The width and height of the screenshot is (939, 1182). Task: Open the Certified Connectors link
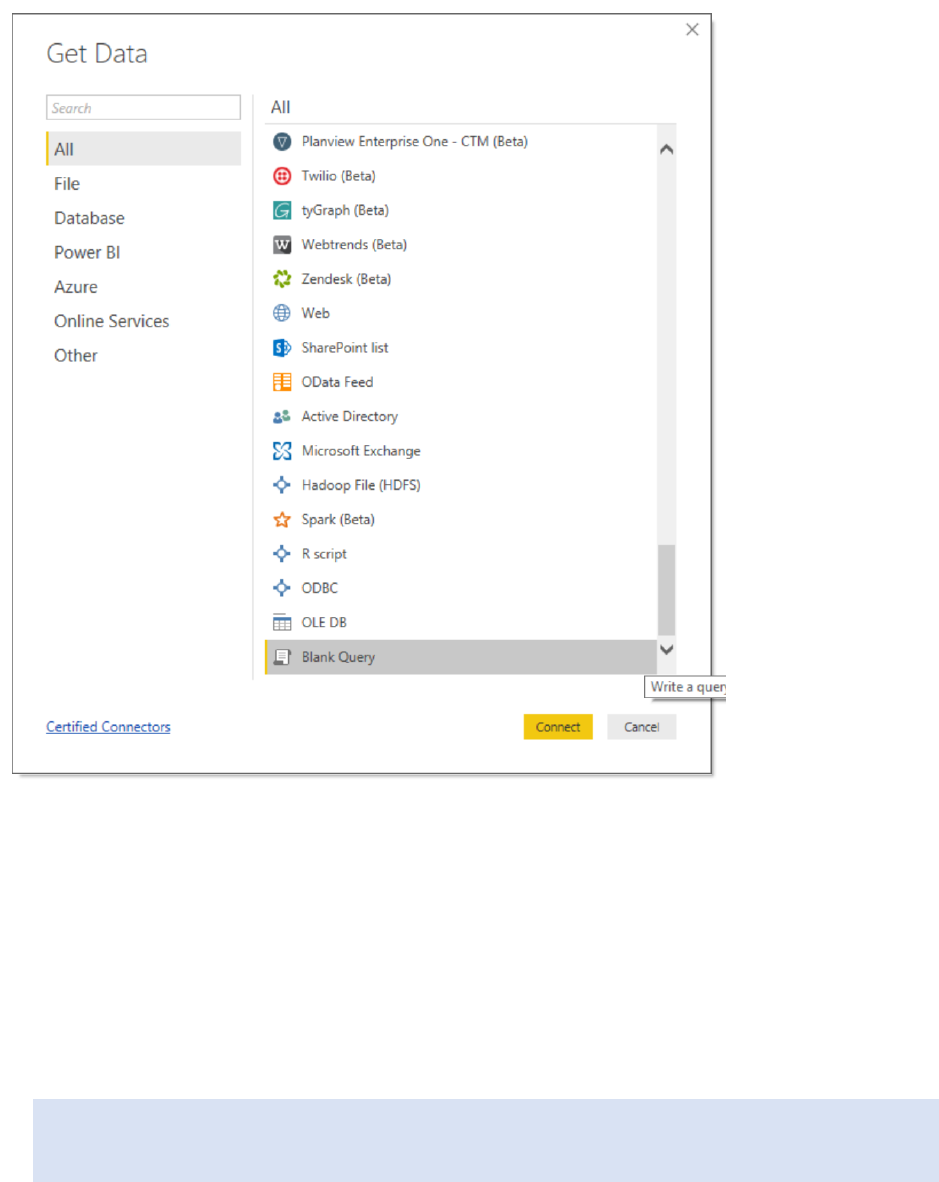tap(109, 727)
